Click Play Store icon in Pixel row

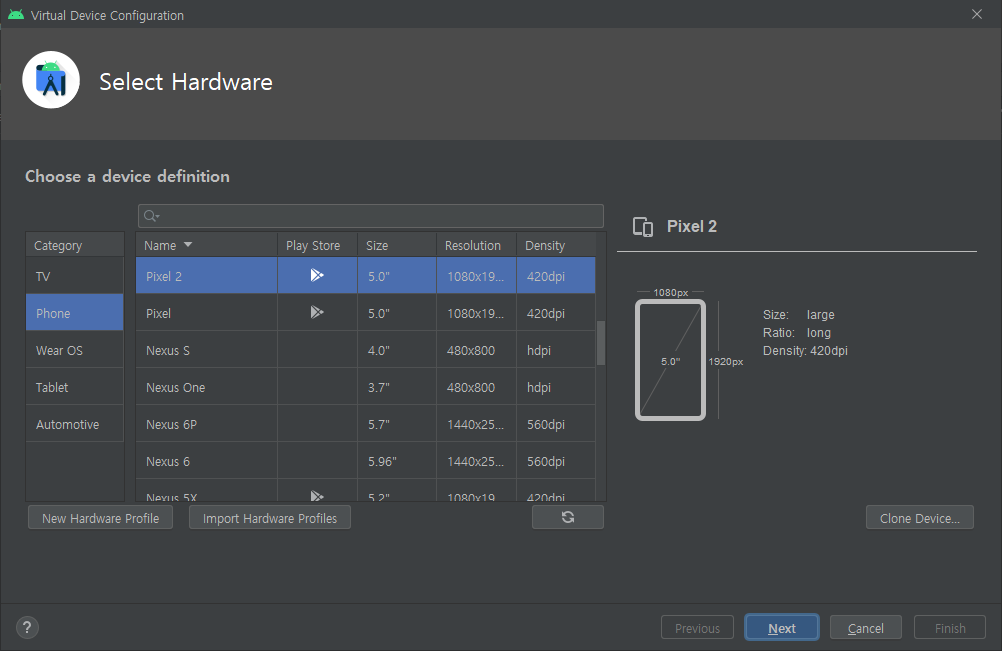click(317, 312)
